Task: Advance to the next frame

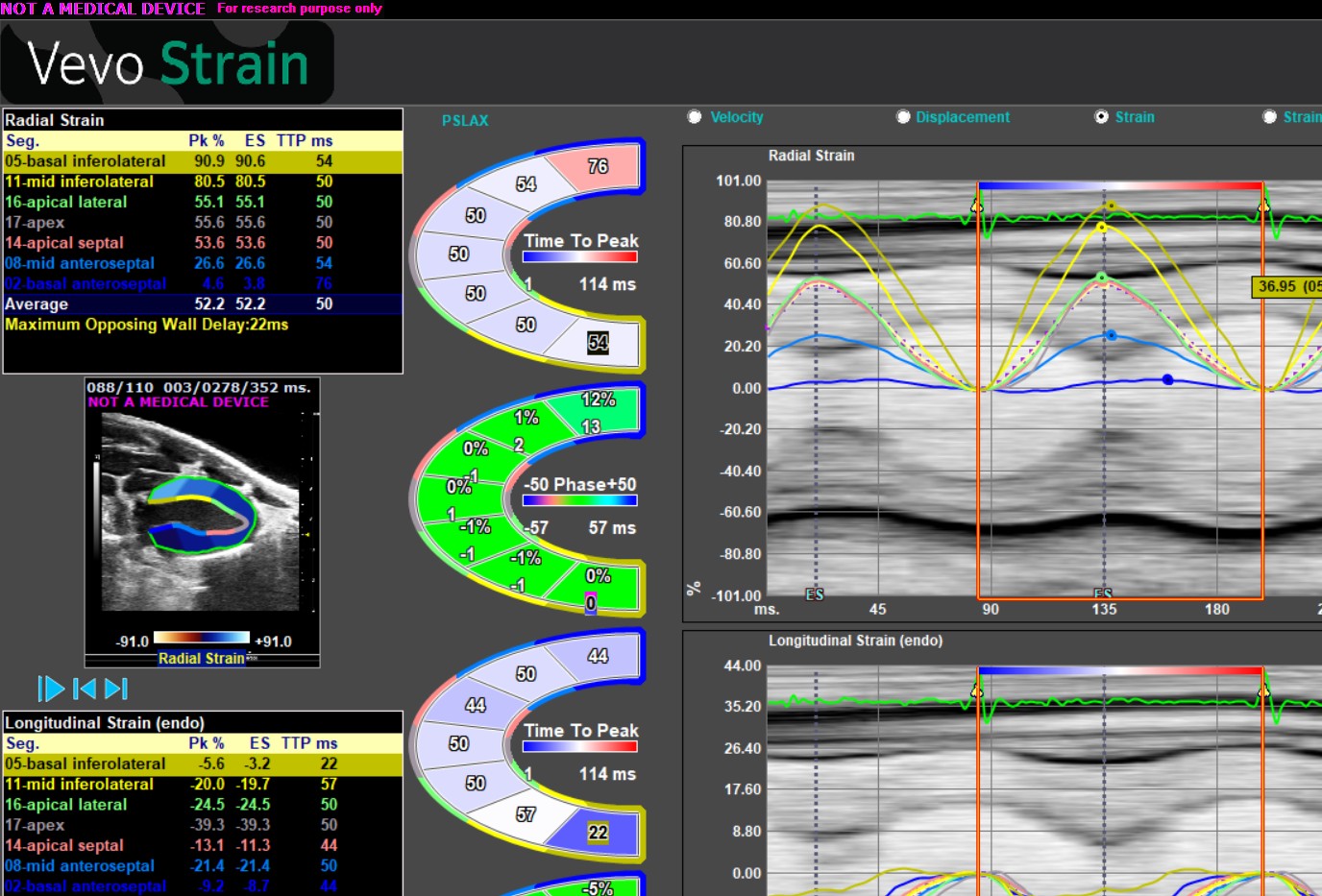Action: pyautogui.click(x=116, y=689)
